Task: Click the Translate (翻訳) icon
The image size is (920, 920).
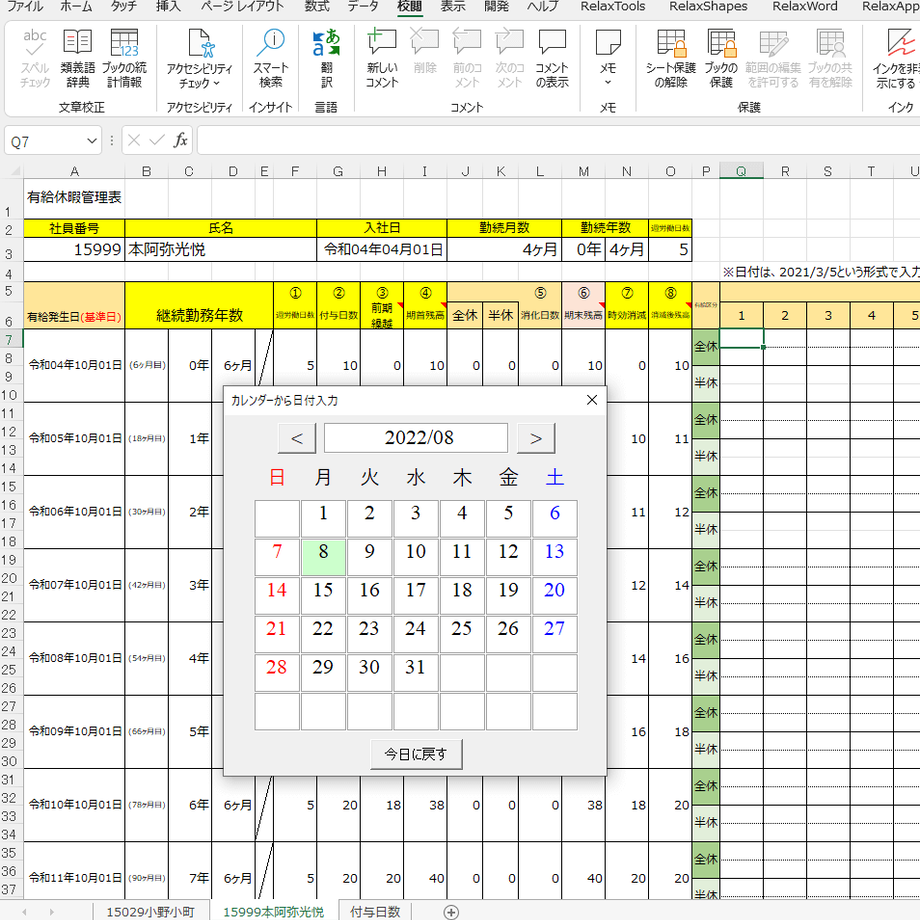Action: [326, 58]
